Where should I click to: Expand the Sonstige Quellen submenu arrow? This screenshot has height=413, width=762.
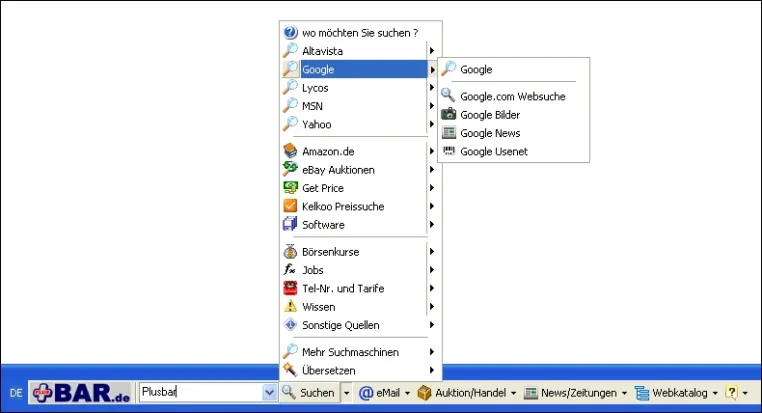click(432, 325)
